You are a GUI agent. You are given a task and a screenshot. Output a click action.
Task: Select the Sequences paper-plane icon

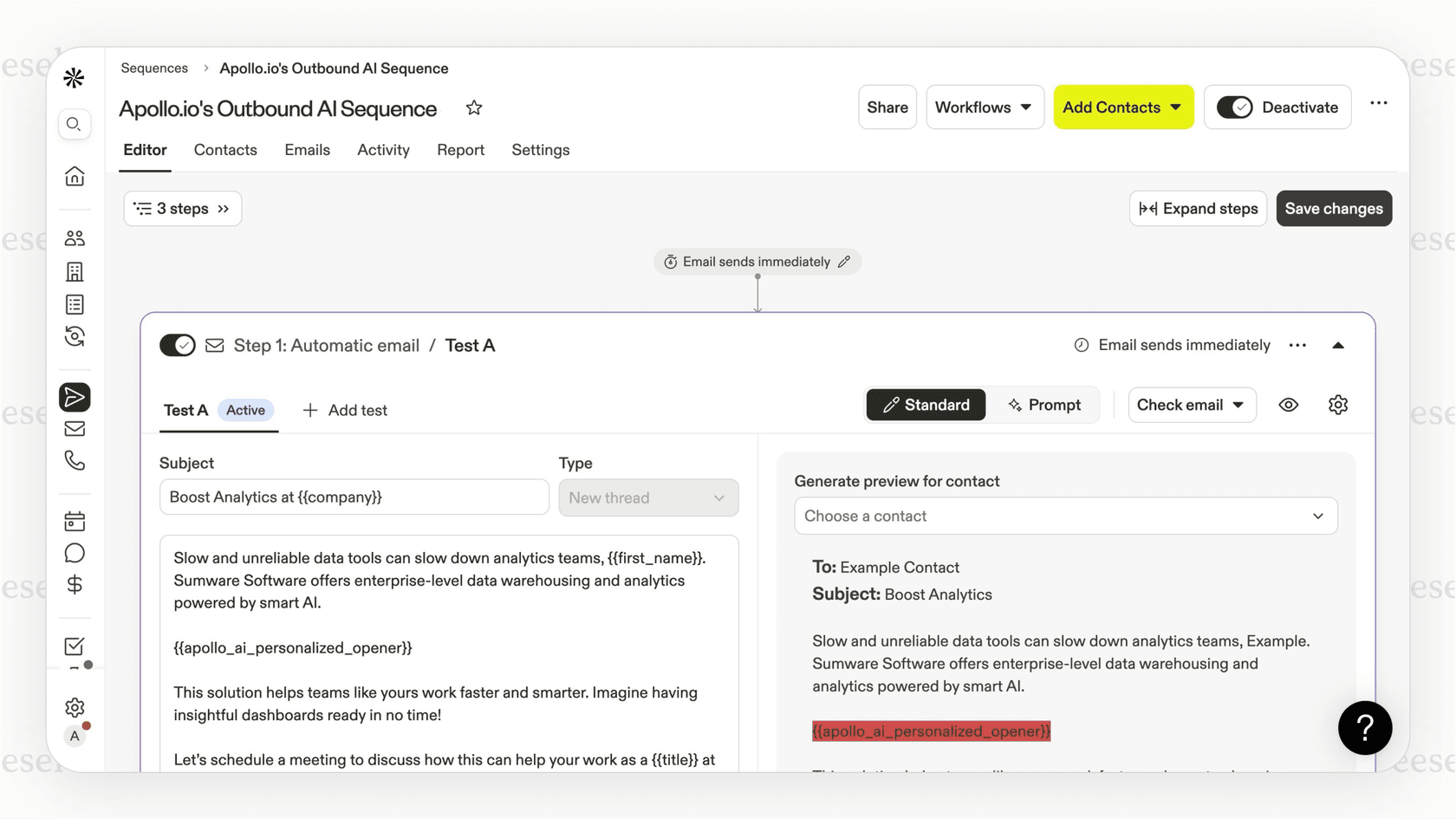(75, 397)
